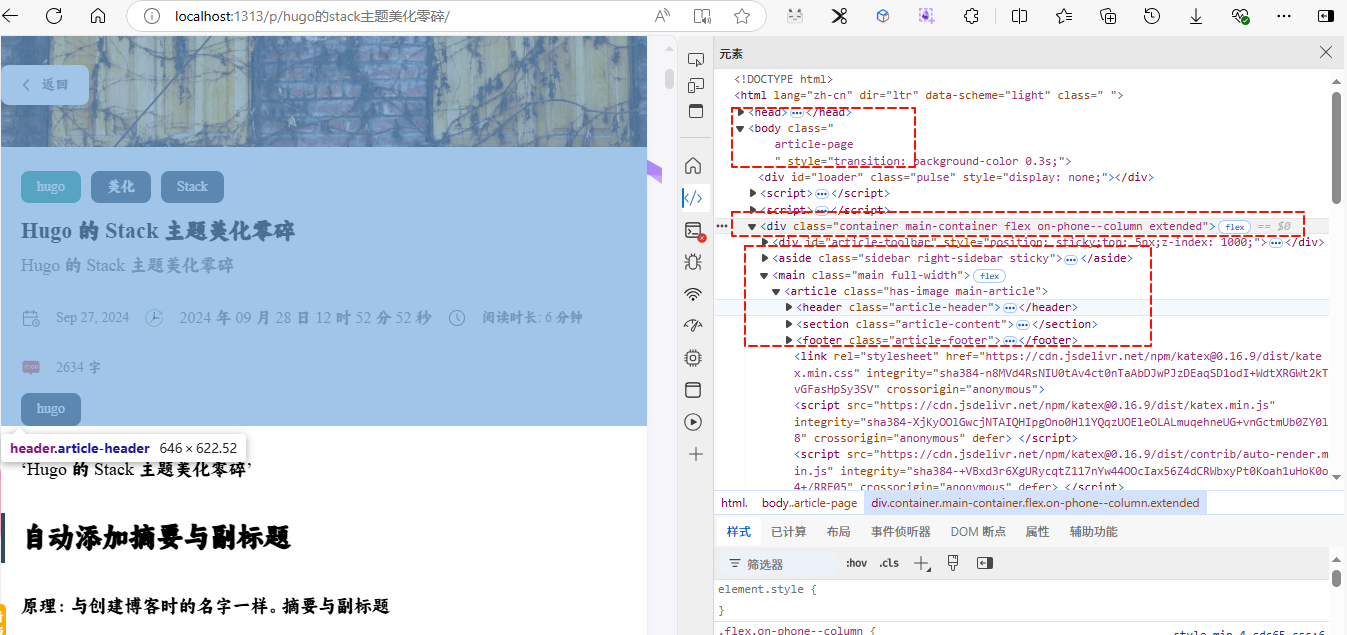Toggle the .cls class editor
The image size is (1347, 635).
click(x=889, y=563)
